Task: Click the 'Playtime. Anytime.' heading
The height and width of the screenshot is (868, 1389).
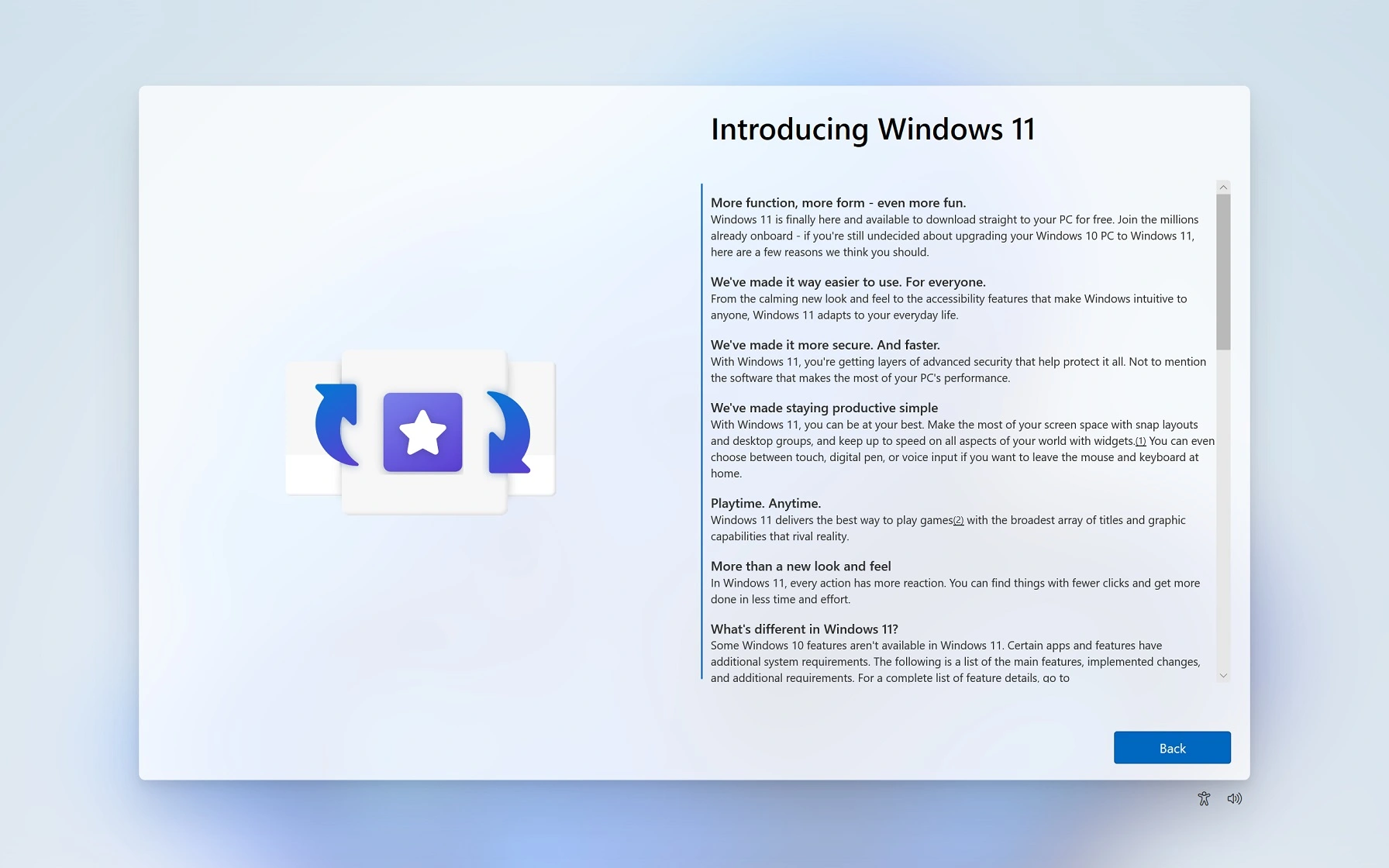Action: [765, 503]
